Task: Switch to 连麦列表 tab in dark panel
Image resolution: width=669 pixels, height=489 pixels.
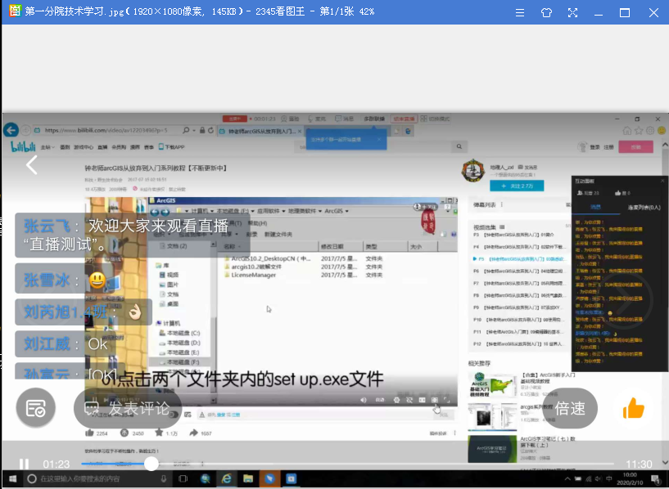Action: (643, 207)
